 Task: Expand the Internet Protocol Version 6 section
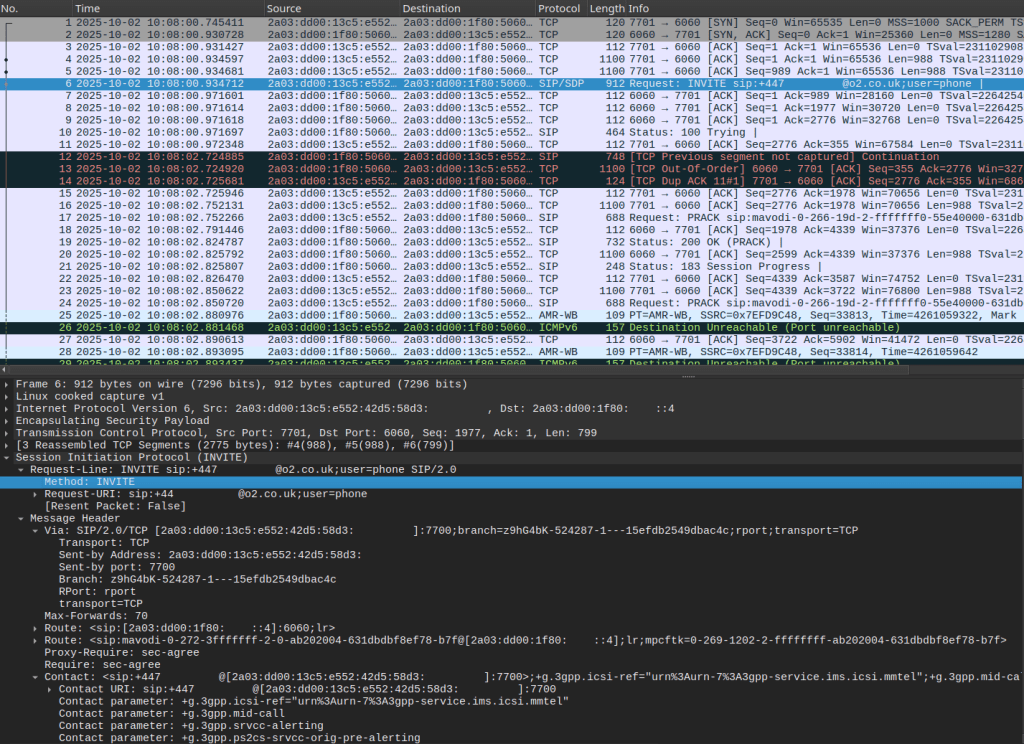[8, 408]
